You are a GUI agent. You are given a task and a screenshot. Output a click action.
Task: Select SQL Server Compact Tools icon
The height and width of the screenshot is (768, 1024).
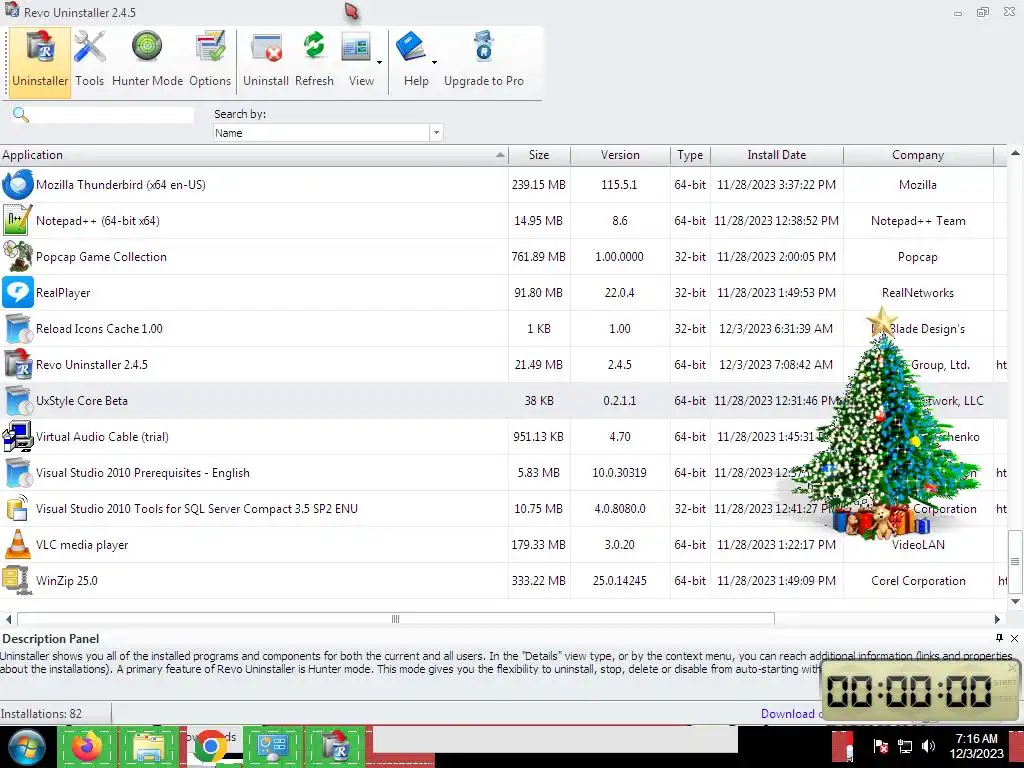pos(18,509)
